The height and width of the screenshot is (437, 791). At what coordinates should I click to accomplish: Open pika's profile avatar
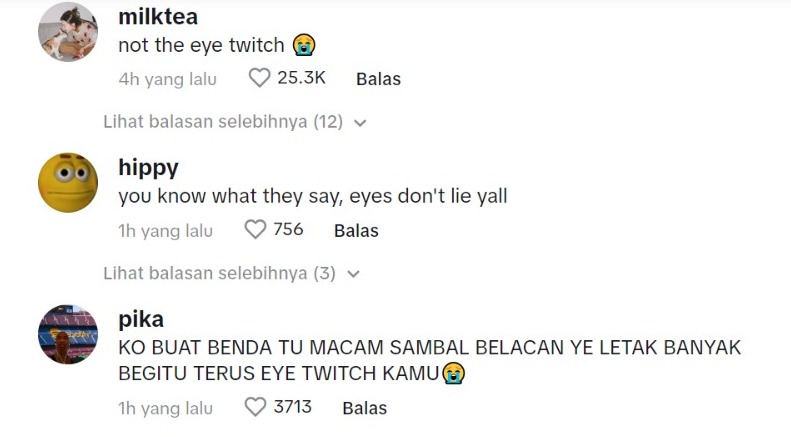tap(68, 335)
